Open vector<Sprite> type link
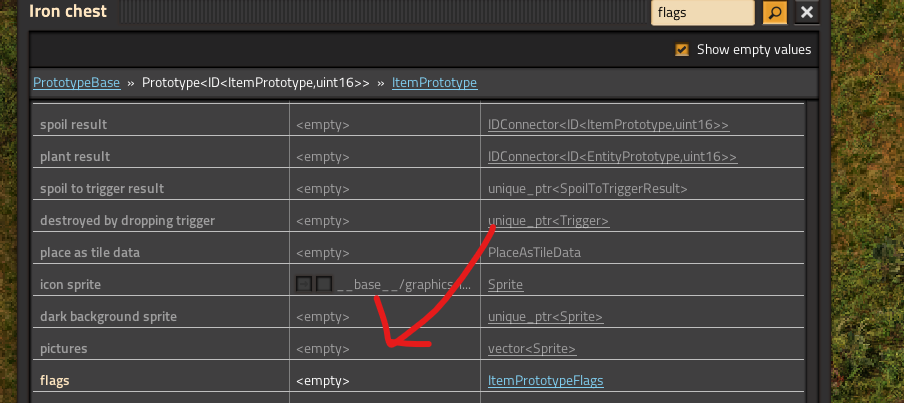The width and height of the screenshot is (904, 403). [x=531, y=349]
